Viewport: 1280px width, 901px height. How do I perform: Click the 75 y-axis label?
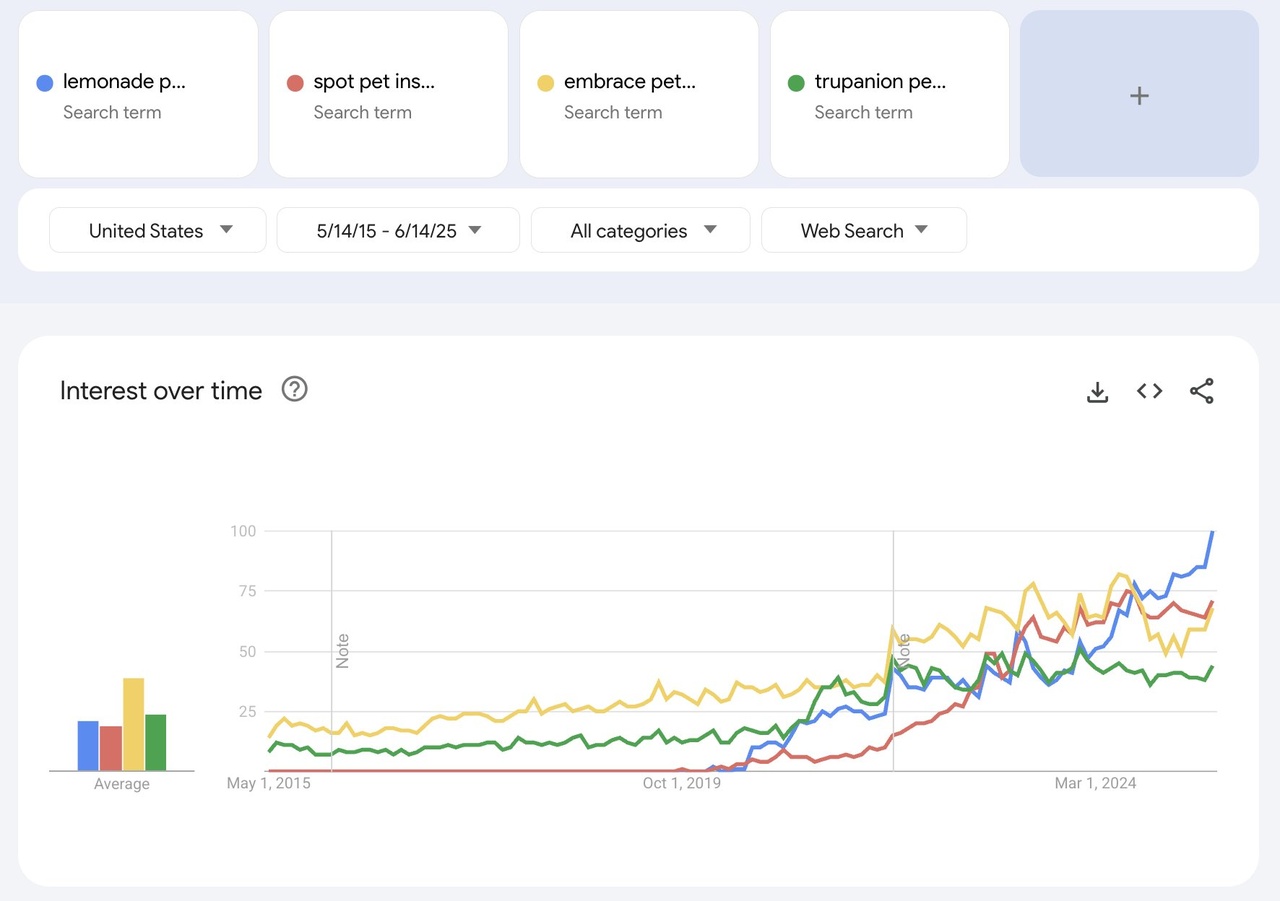point(248,591)
